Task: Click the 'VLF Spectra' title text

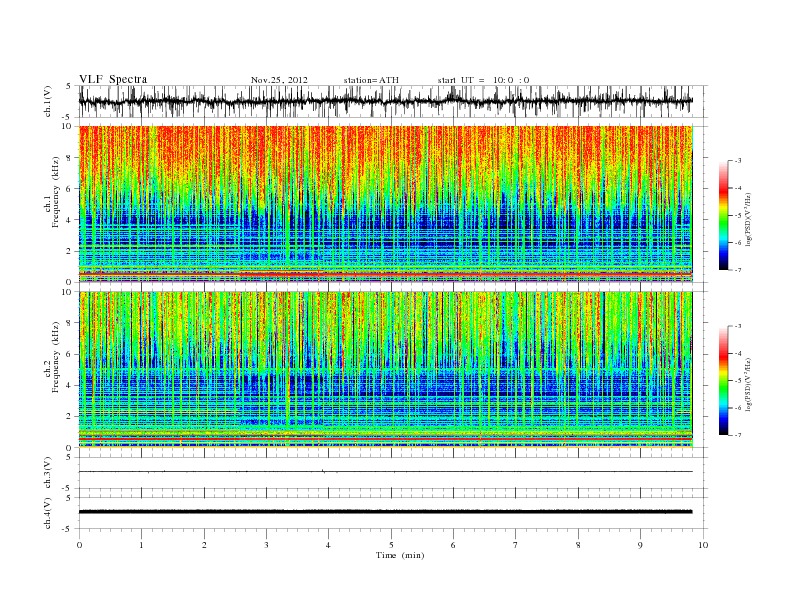Action: (x=113, y=79)
